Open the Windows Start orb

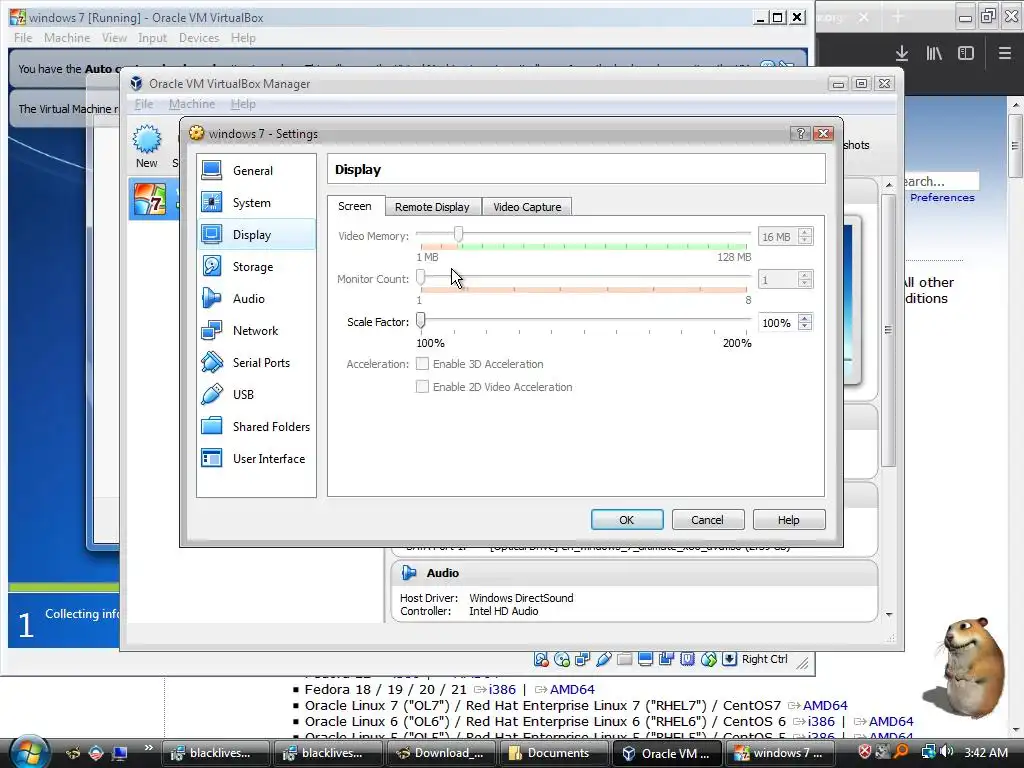coord(28,751)
